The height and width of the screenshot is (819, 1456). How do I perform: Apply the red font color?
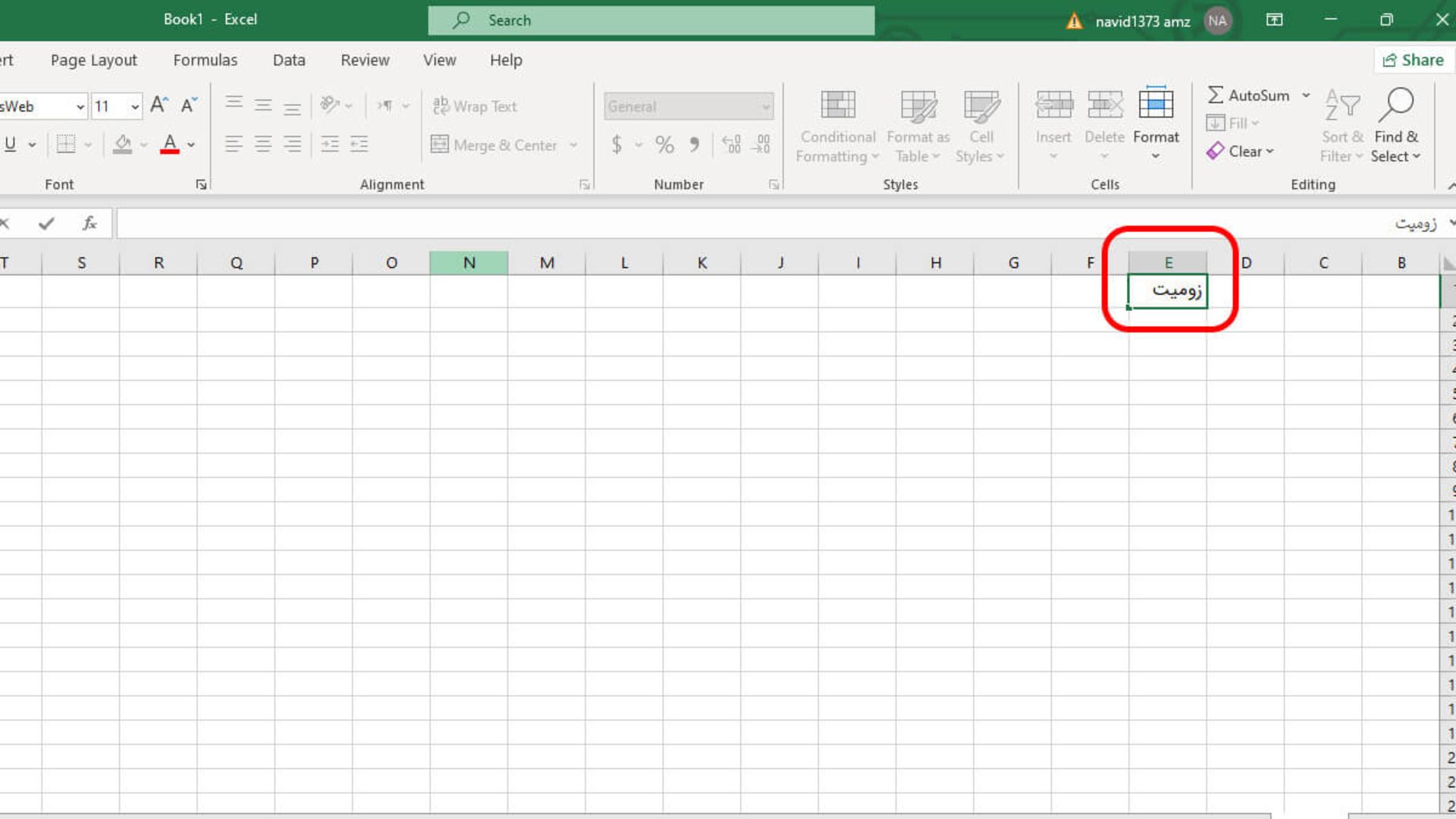[170, 144]
